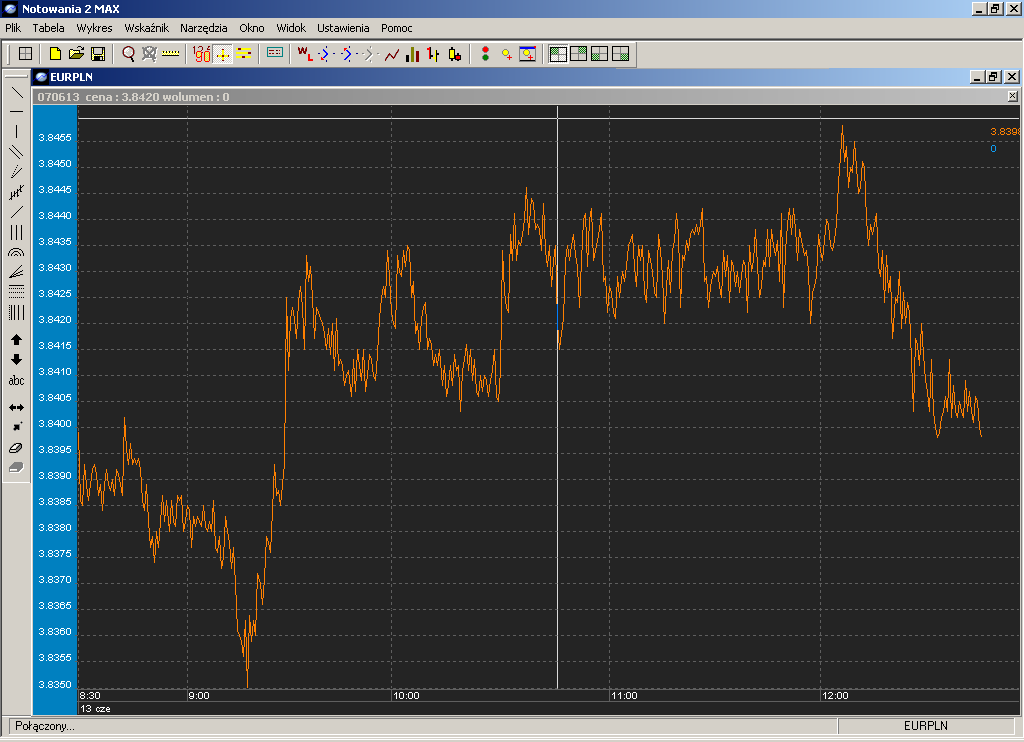
Task: Click the EURPLN status bar field
Action: (925, 726)
